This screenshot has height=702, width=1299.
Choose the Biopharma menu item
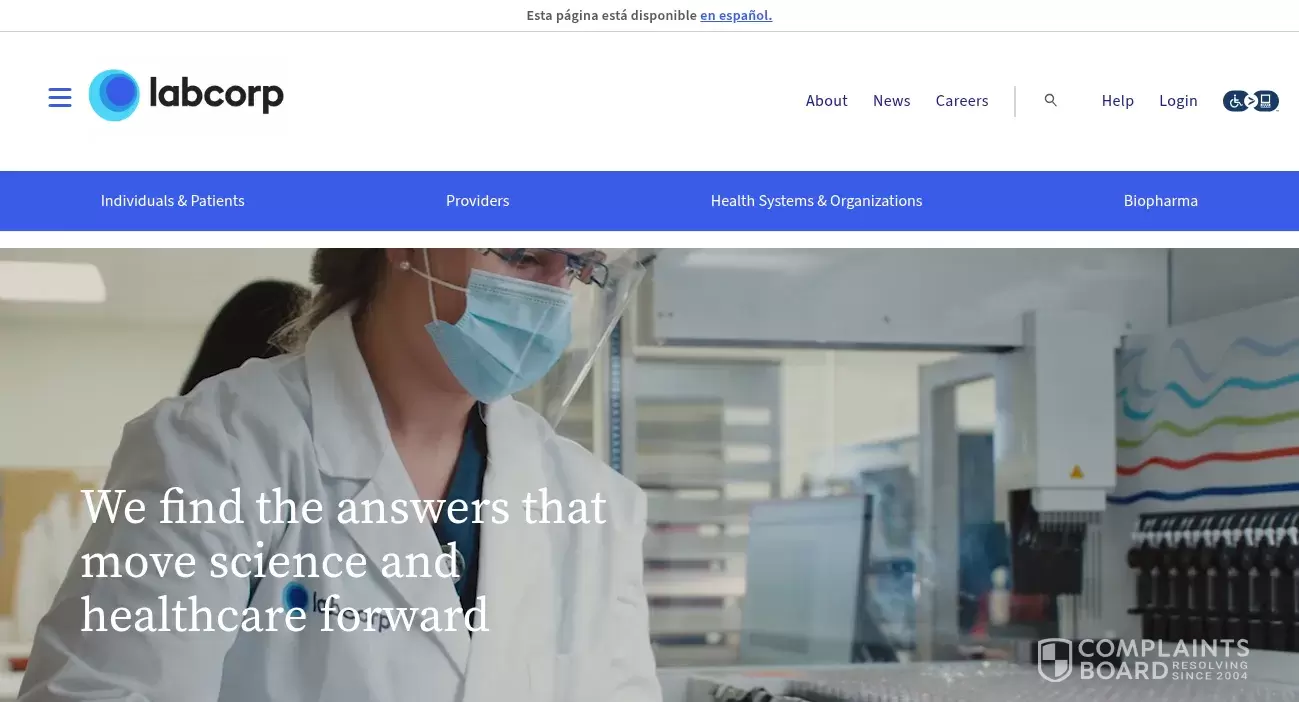[x=1161, y=201]
